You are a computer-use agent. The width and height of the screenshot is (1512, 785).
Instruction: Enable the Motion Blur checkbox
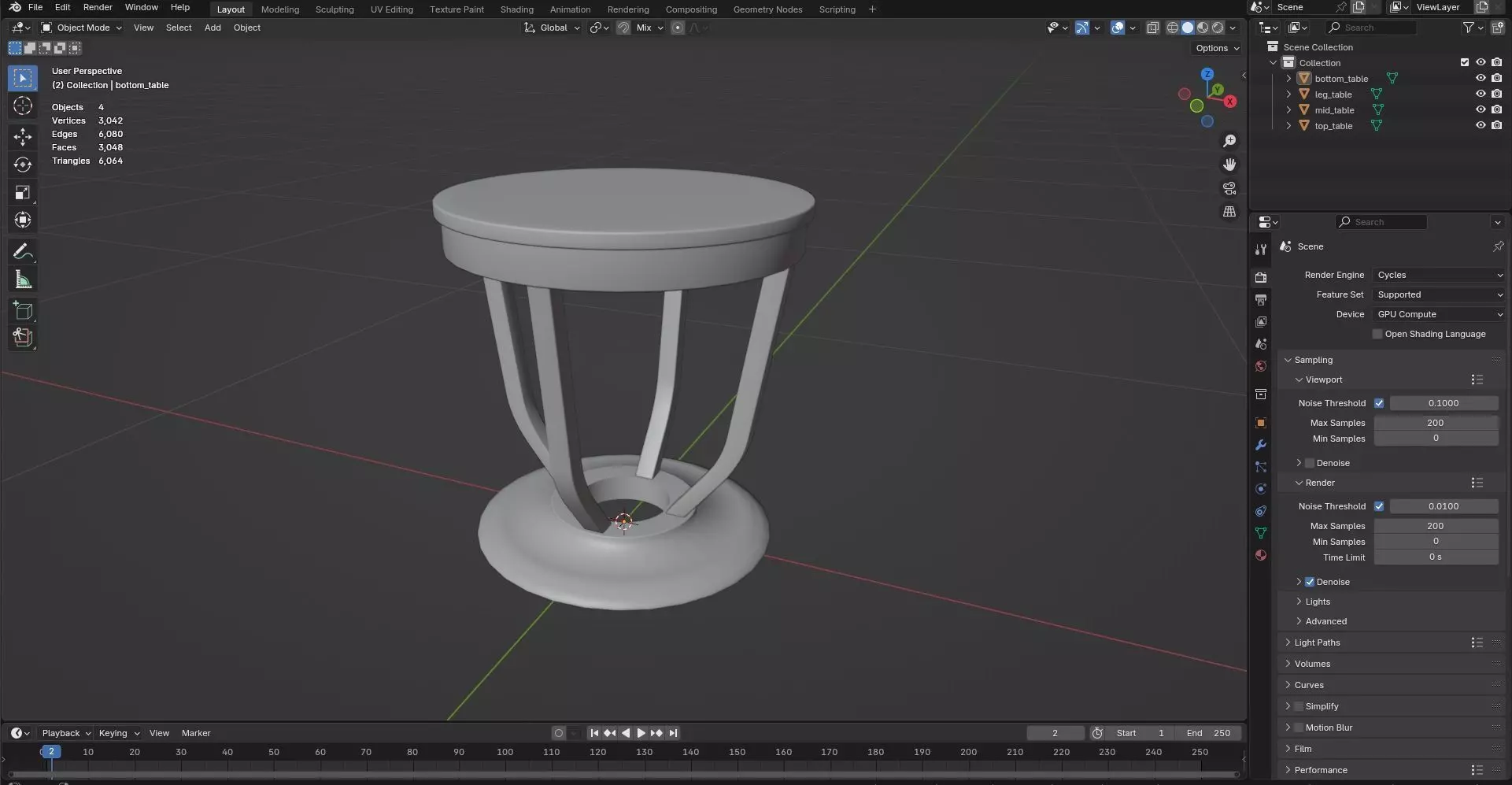(x=1299, y=728)
